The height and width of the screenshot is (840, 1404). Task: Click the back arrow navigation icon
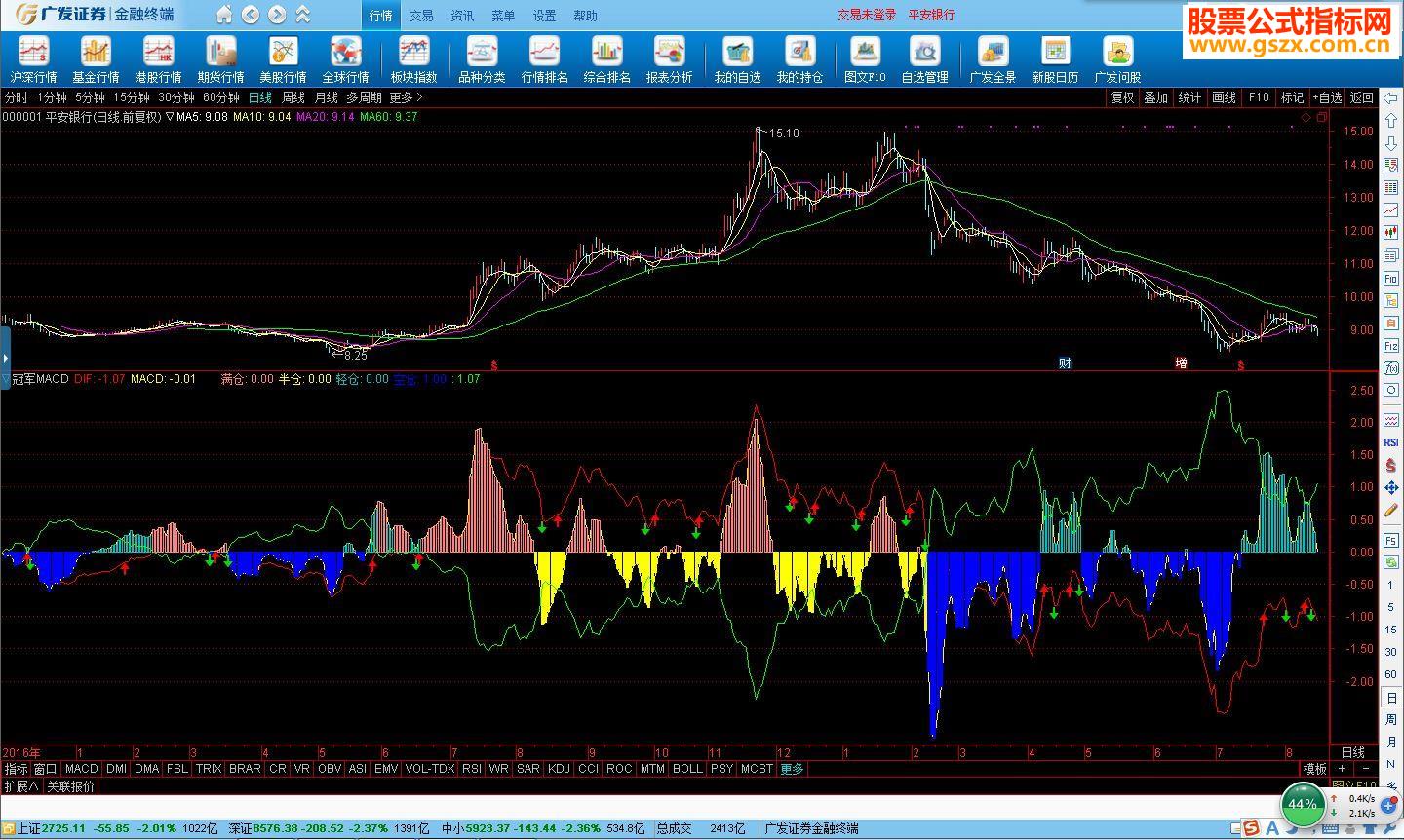(x=251, y=15)
